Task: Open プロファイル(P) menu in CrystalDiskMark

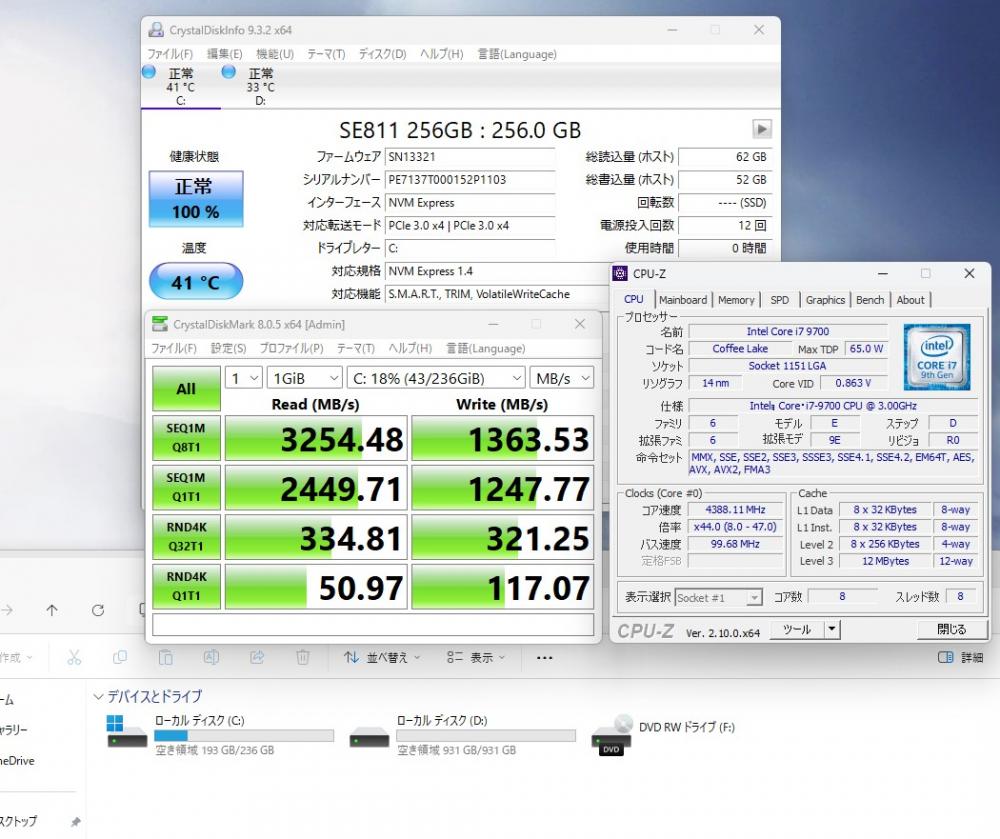Action: coord(291,349)
